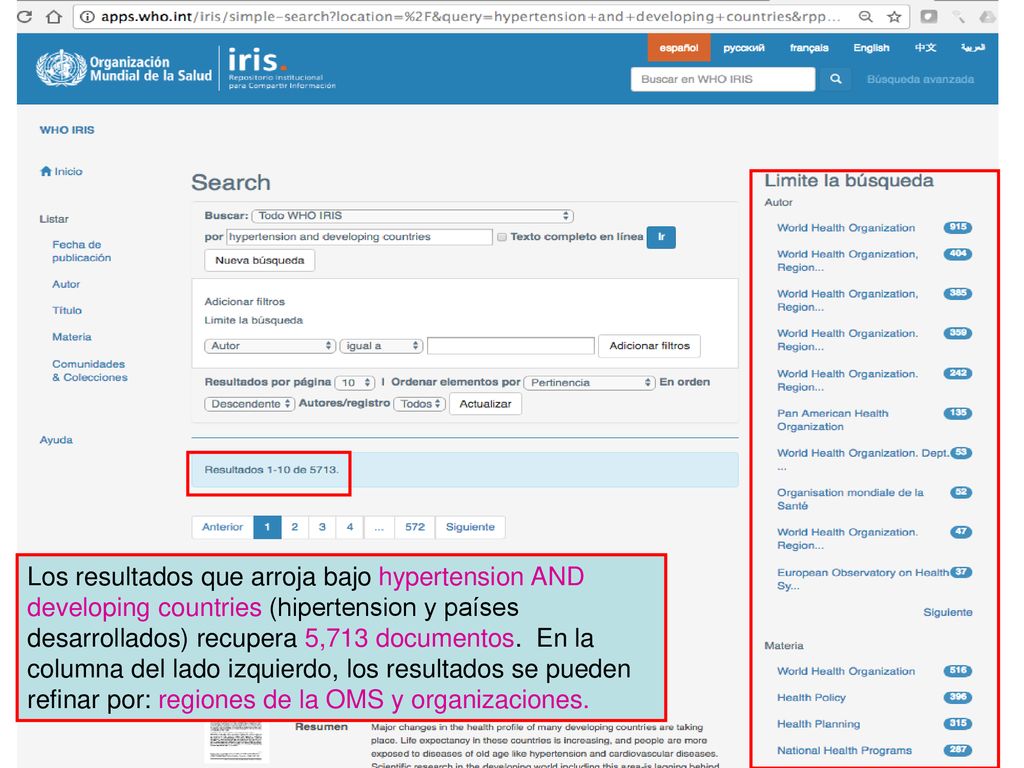Image resolution: width=1024 pixels, height=768 pixels.
Task: Open the Ayuda help link
Action: tap(56, 440)
